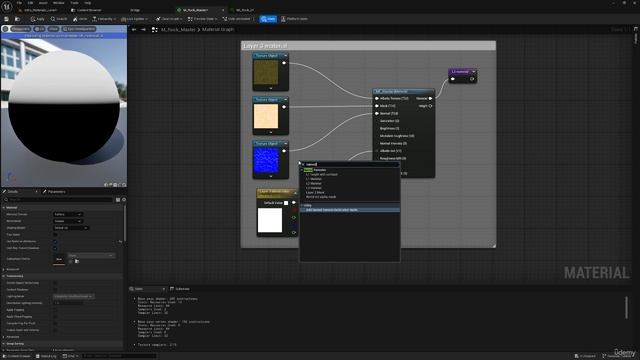
Task: Open the Preview State toolbar dropdown
Action: coord(203,19)
